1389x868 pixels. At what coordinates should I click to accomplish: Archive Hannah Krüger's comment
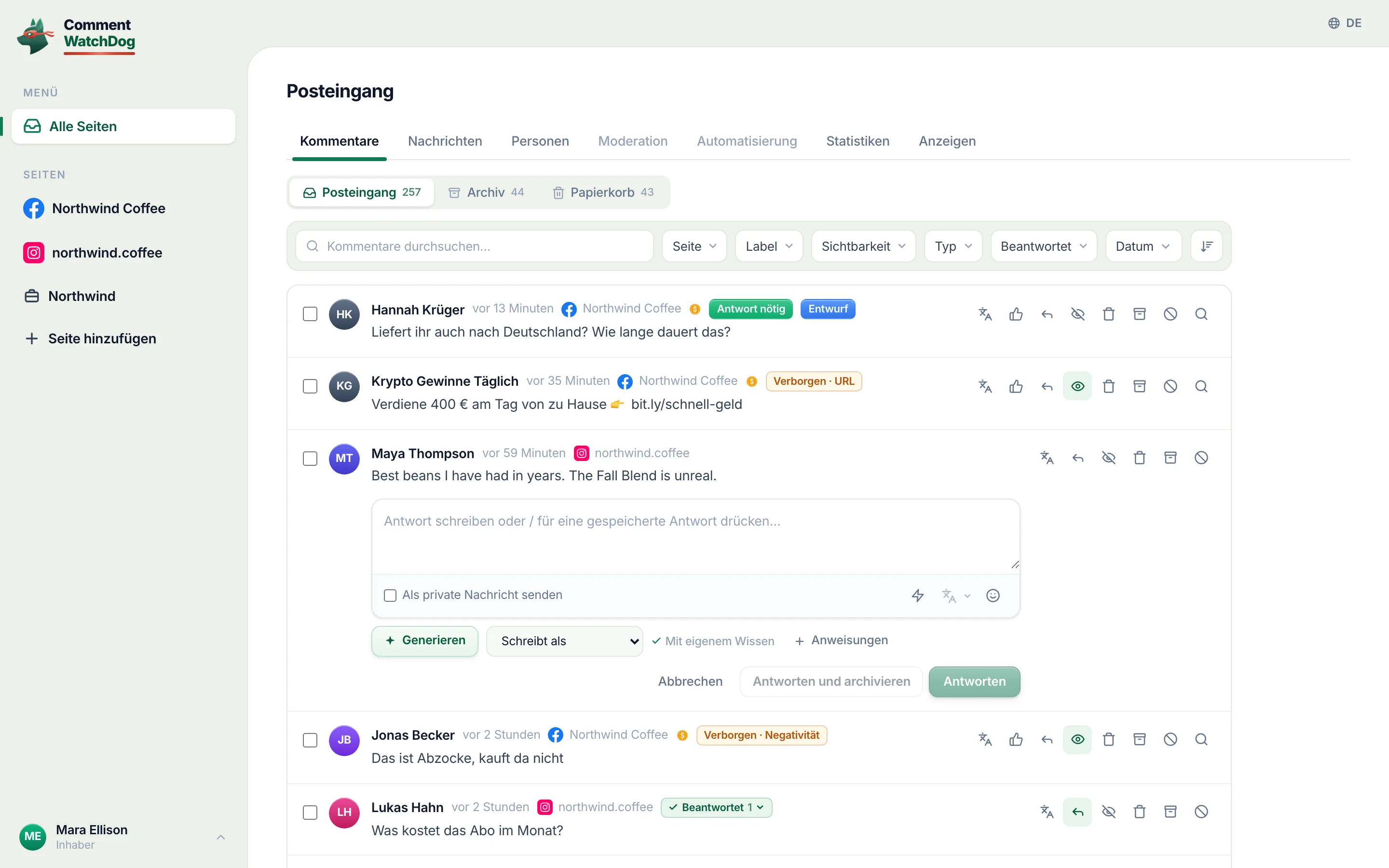[x=1139, y=314]
